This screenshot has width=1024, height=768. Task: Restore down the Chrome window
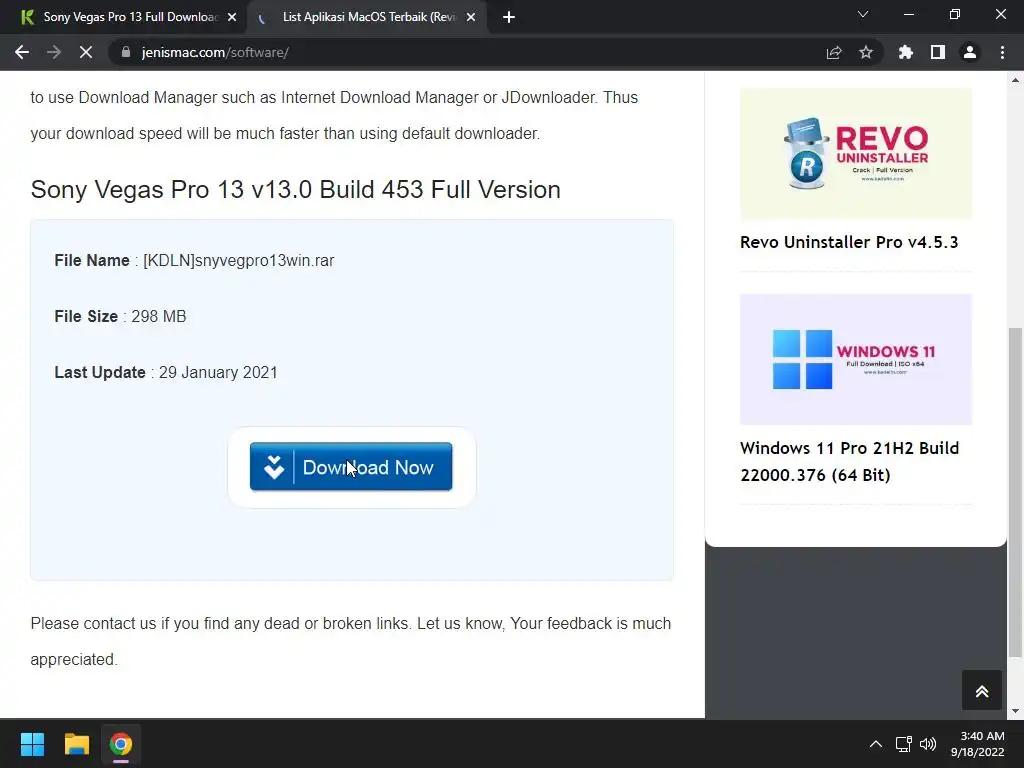click(955, 14)
